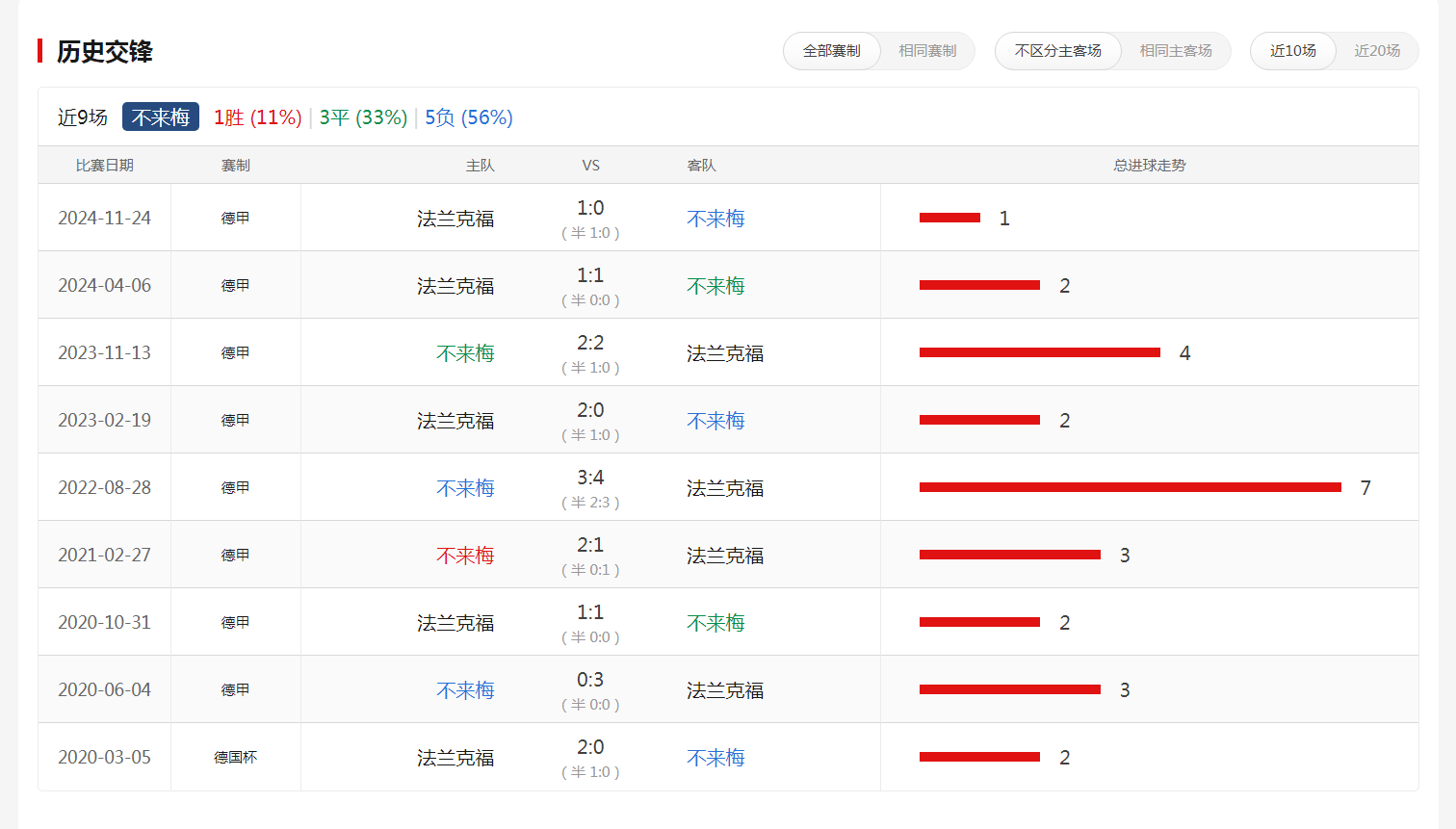
Task: Click the 2020-03-05 德国杯 match date
Action: [102, 757]
